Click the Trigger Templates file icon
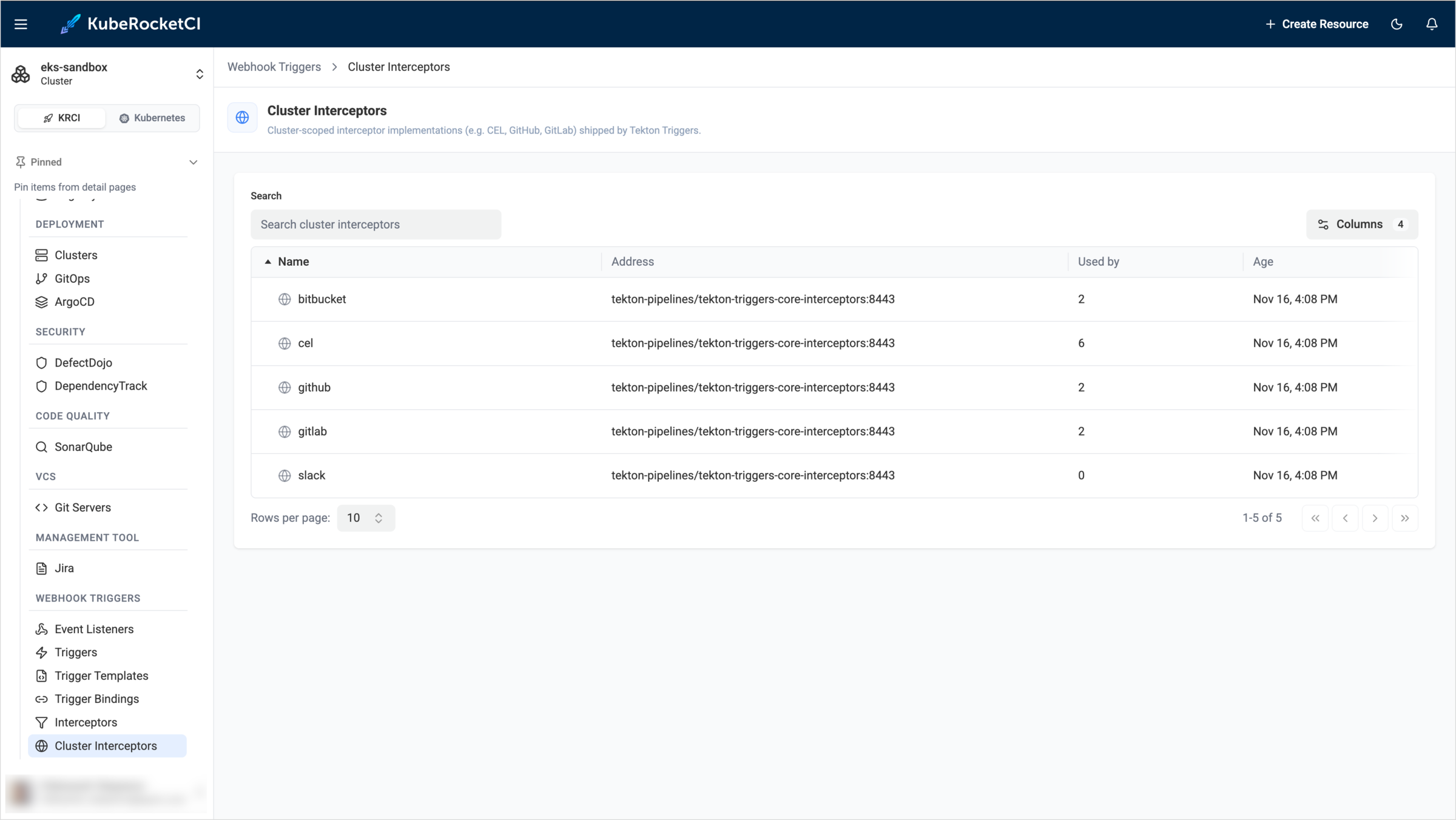1456x820 pixels. [x=41, y=676]
